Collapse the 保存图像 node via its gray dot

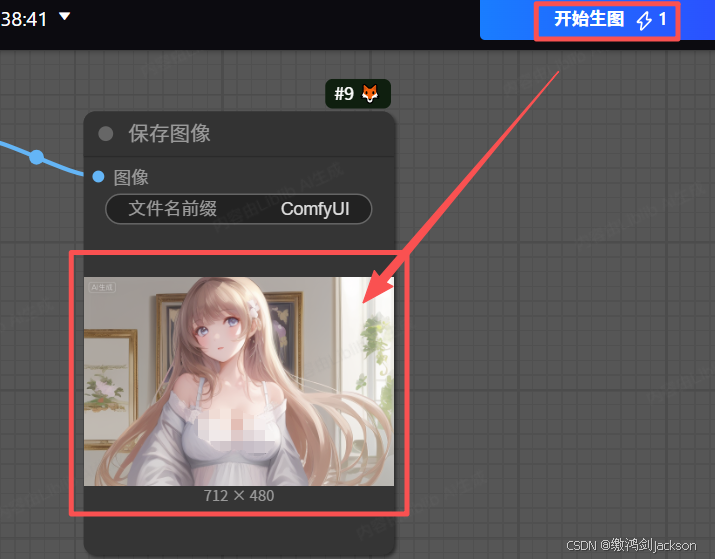click(106, 134)
